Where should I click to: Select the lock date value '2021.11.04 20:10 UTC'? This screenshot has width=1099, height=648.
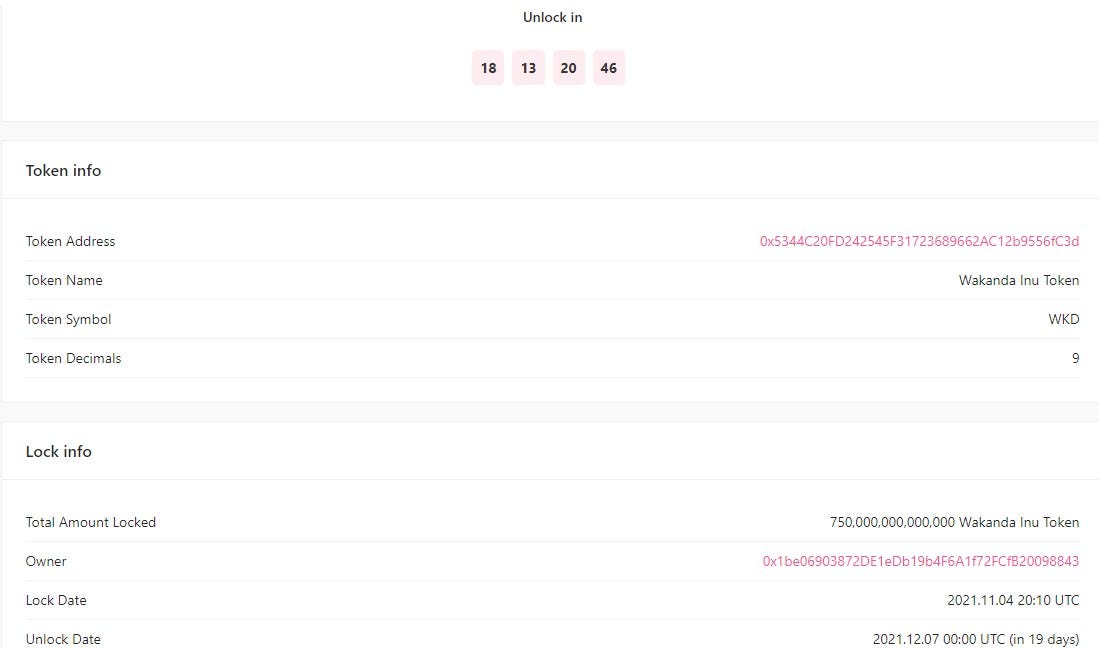point(1013,600)
